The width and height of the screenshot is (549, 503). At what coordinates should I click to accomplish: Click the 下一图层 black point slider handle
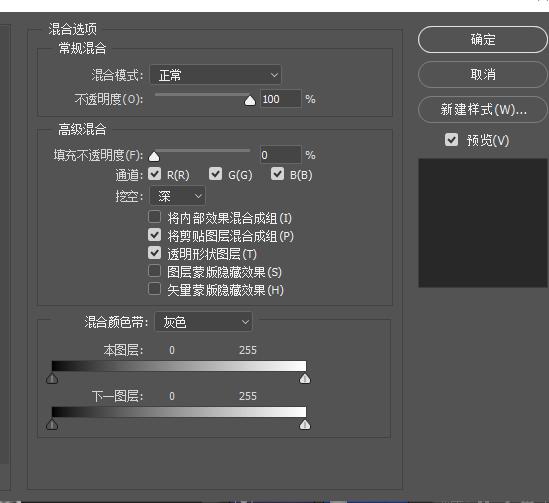pos(52,425)
